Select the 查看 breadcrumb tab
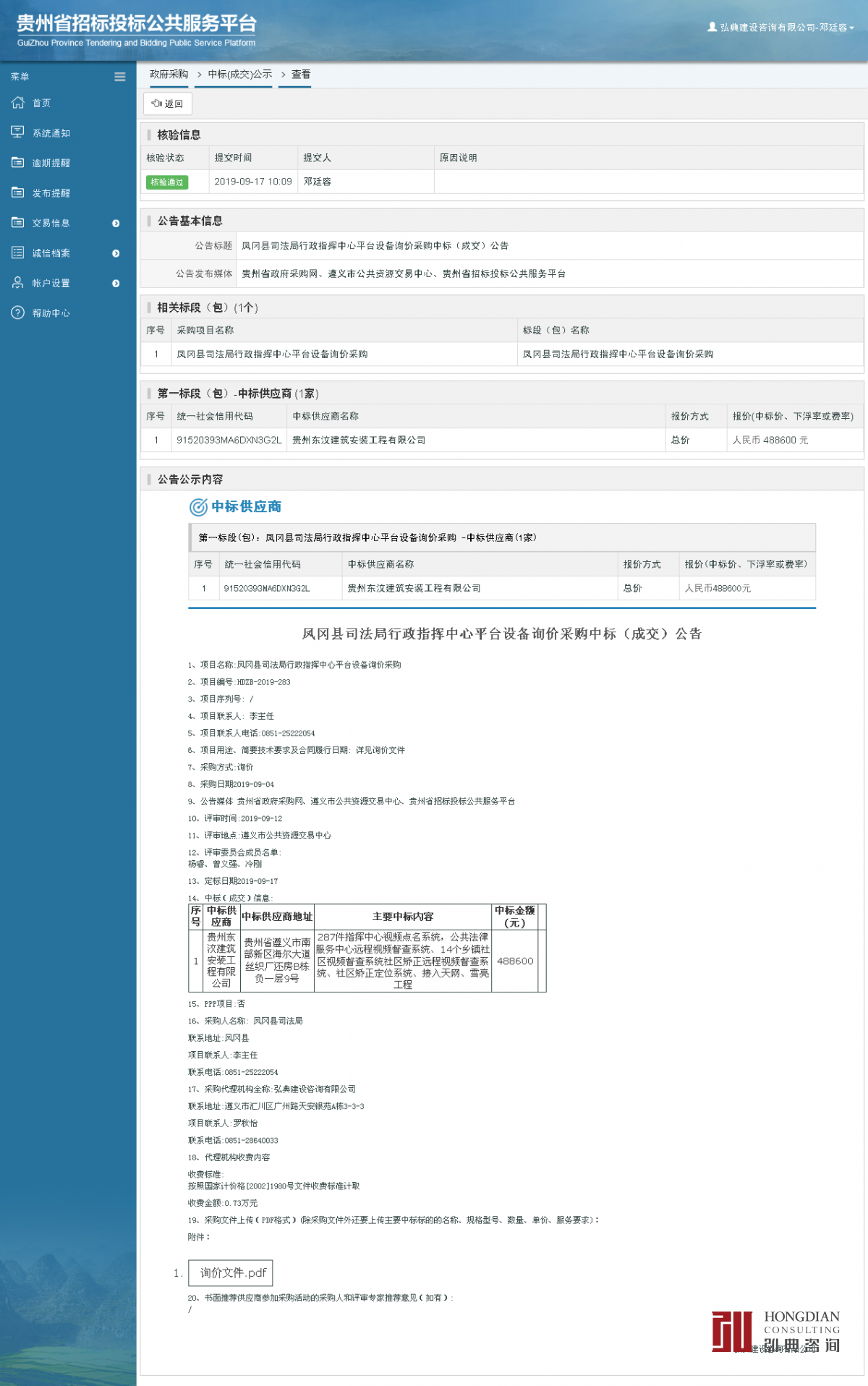 point(301,75)
